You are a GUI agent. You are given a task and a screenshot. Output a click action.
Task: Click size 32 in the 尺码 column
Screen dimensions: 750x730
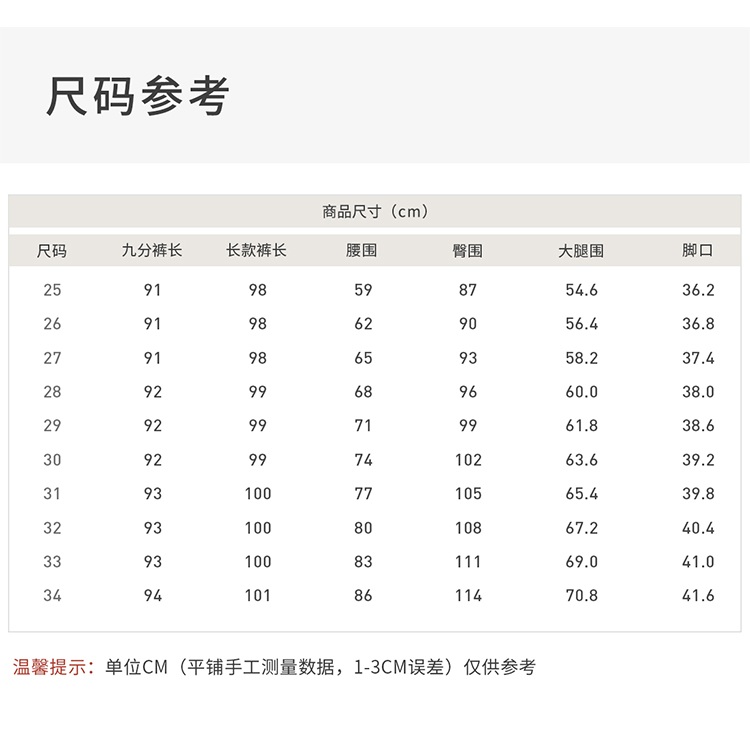pyautogui.click(x=52, y=528)
